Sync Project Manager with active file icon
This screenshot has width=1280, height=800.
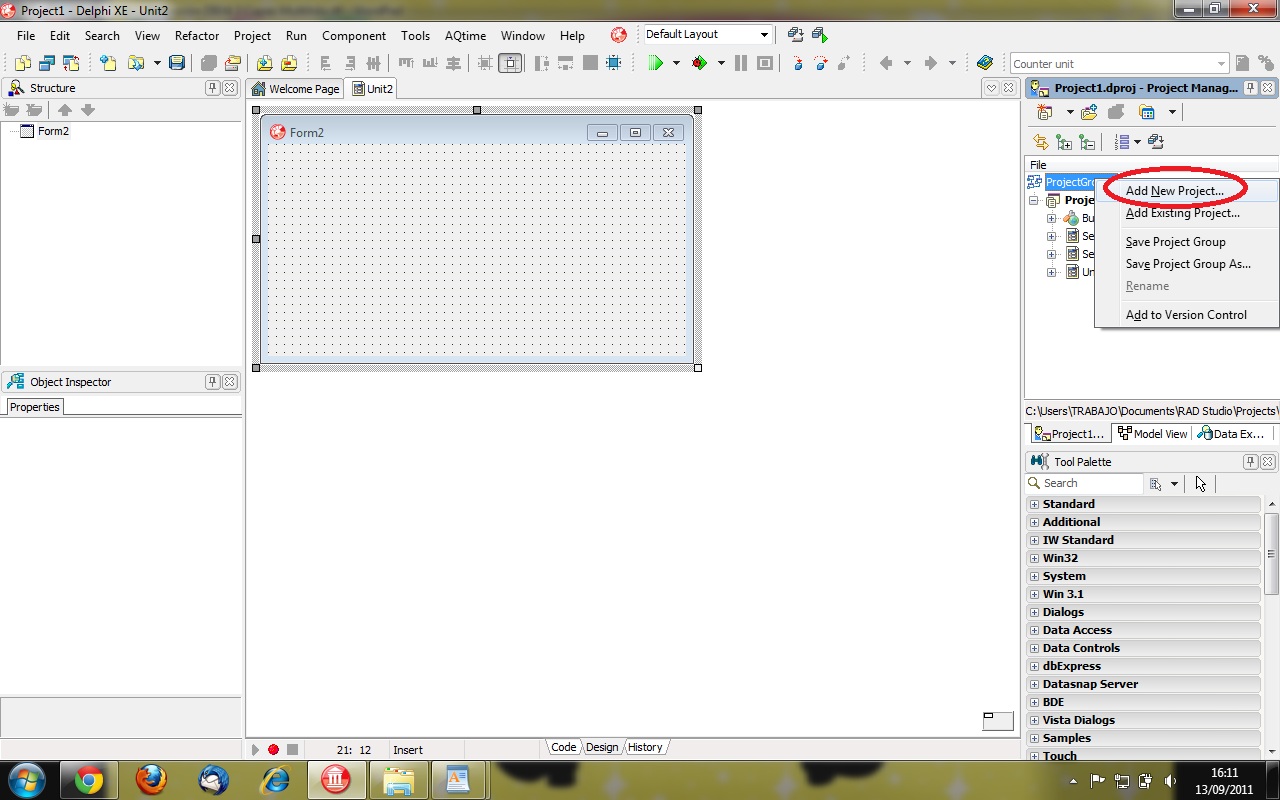tap(1040, 141)
